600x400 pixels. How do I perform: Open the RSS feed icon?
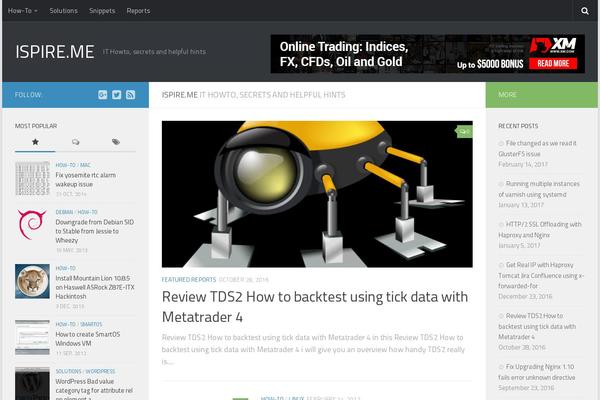[130, 95]
